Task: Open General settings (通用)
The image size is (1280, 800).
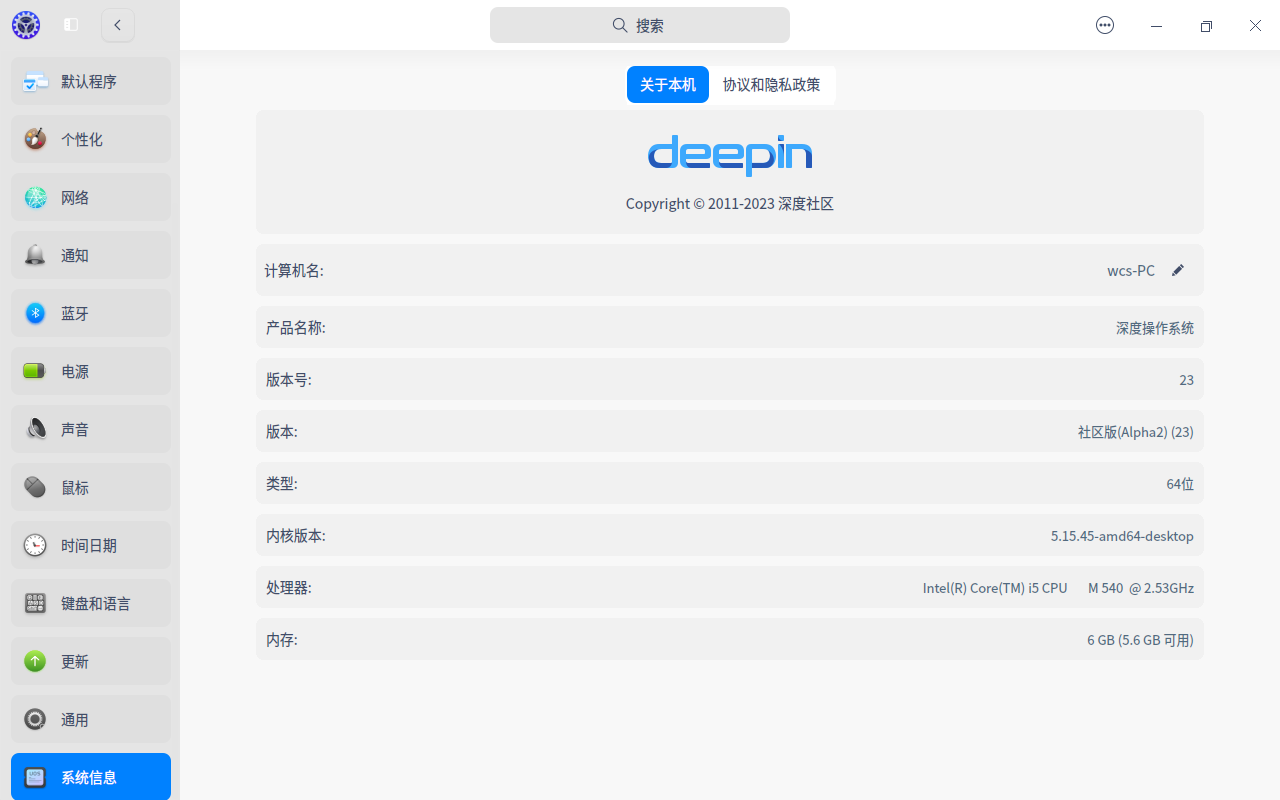Action: coord(90,719)
